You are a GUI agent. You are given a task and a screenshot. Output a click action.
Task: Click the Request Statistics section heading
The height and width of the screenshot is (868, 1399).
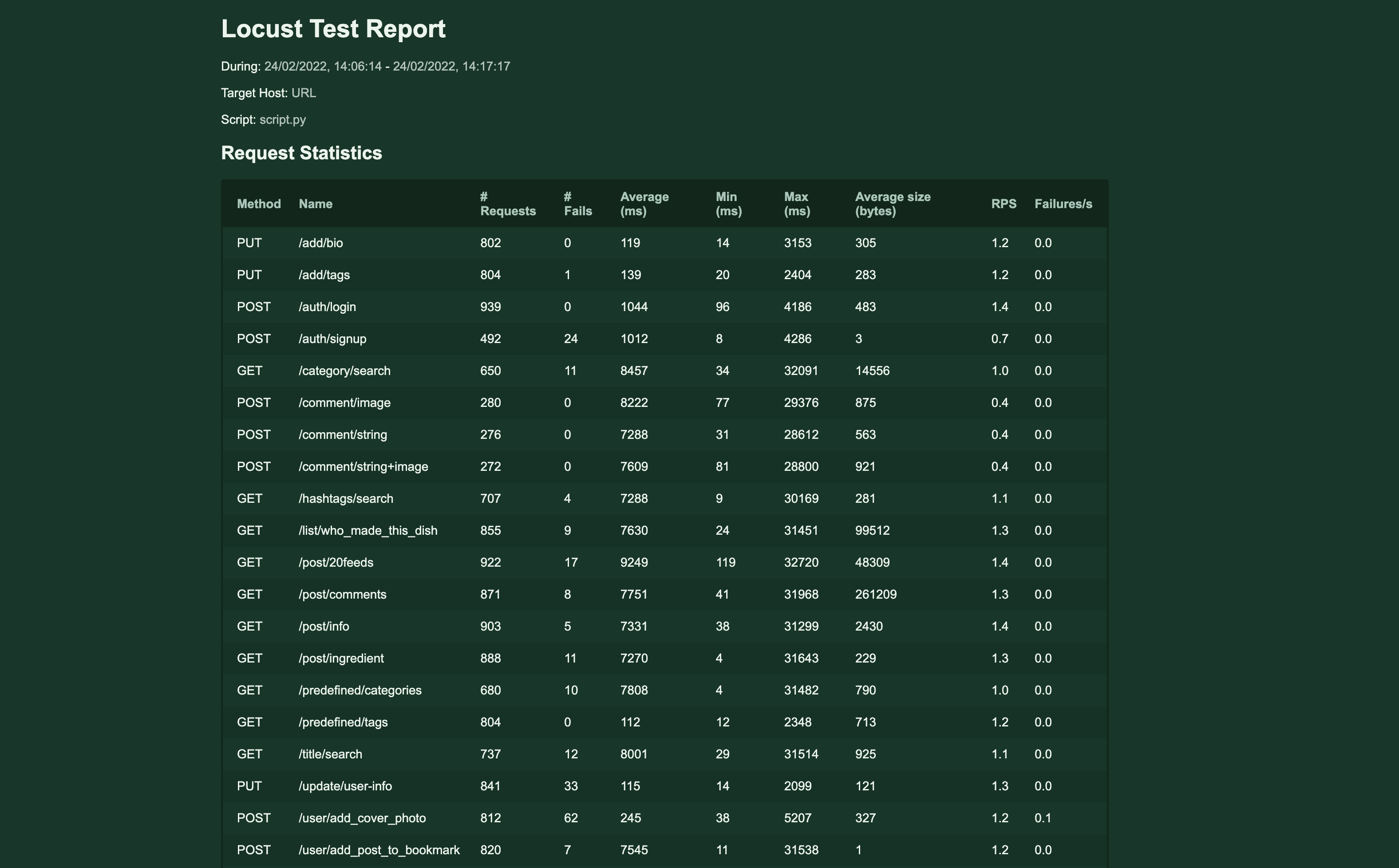point(301,153)
